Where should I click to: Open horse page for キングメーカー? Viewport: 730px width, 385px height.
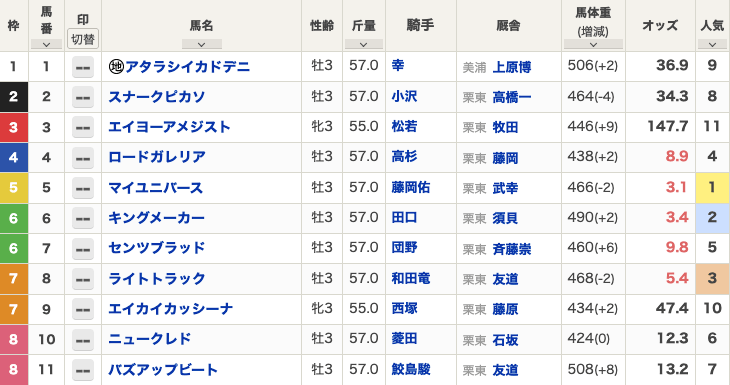click(x=156, y=218)
